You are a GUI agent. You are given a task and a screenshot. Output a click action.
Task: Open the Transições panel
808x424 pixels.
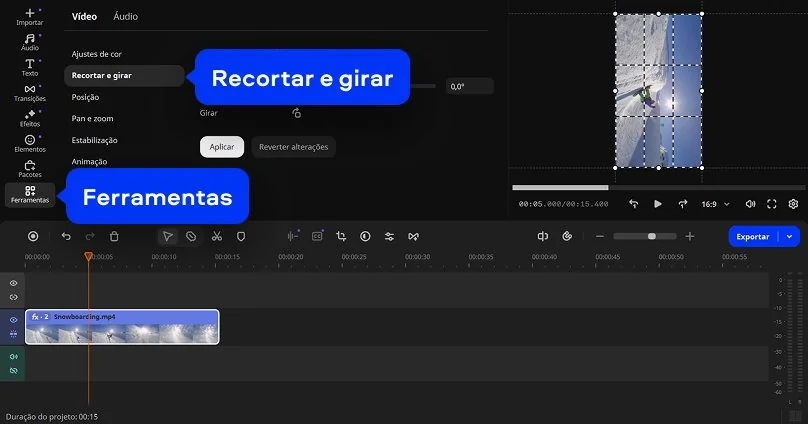click(x=29, y=93)
